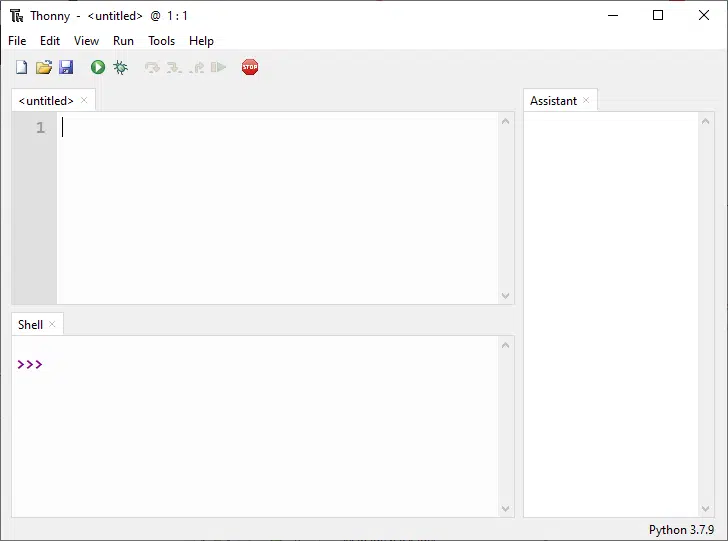The height and width of the screenshot is (541, 728).
Task: Click the Python 3.7.9 interpreter label
Action: [681, 530]
